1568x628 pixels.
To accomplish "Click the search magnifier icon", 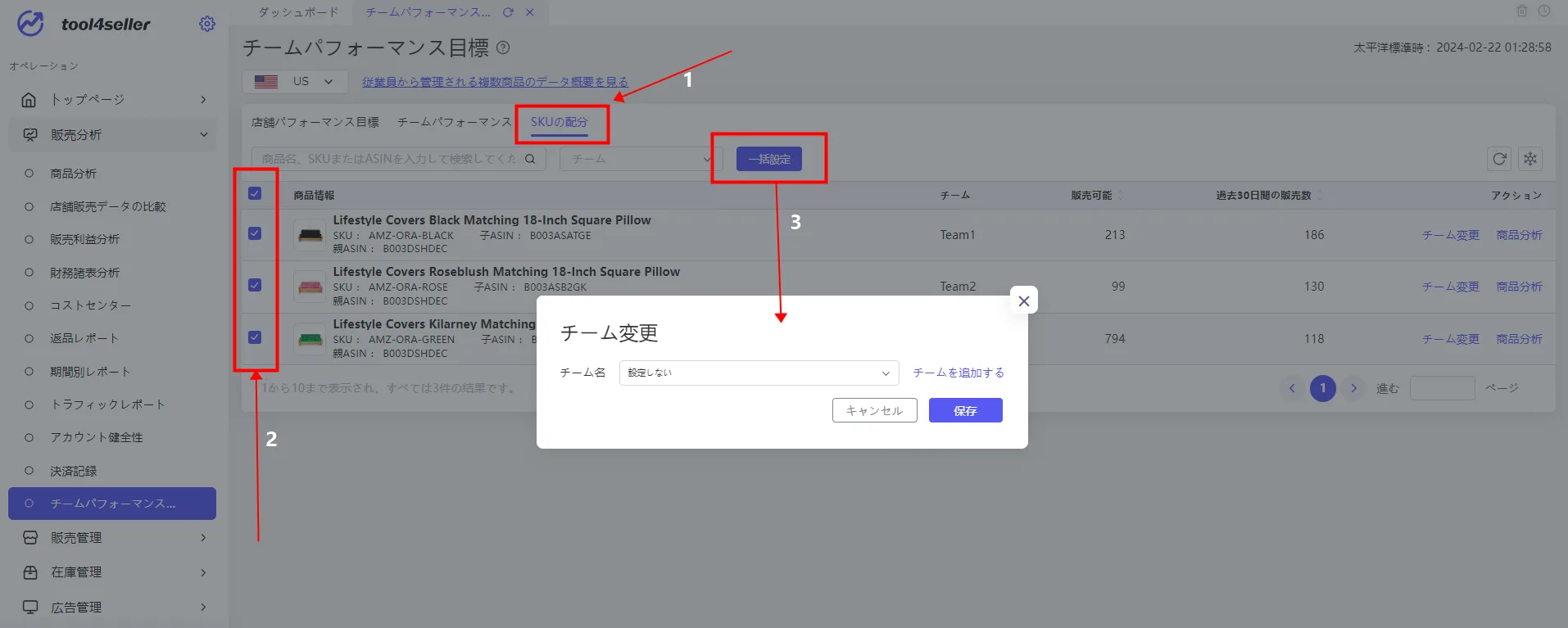I will 530,159.
